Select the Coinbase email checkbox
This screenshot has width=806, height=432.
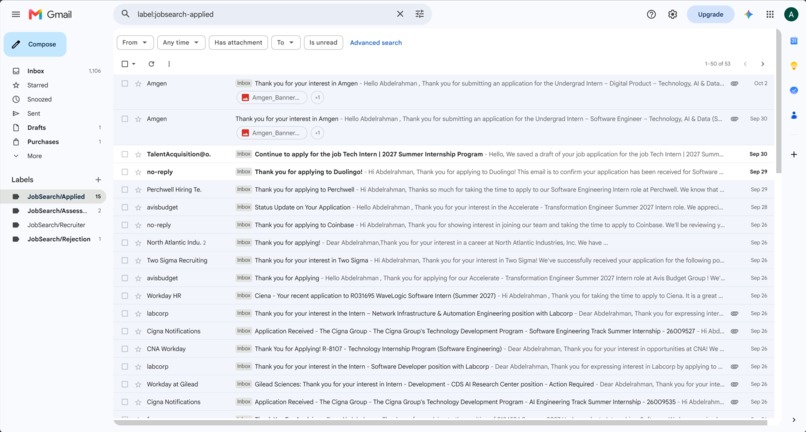[124, 225]
